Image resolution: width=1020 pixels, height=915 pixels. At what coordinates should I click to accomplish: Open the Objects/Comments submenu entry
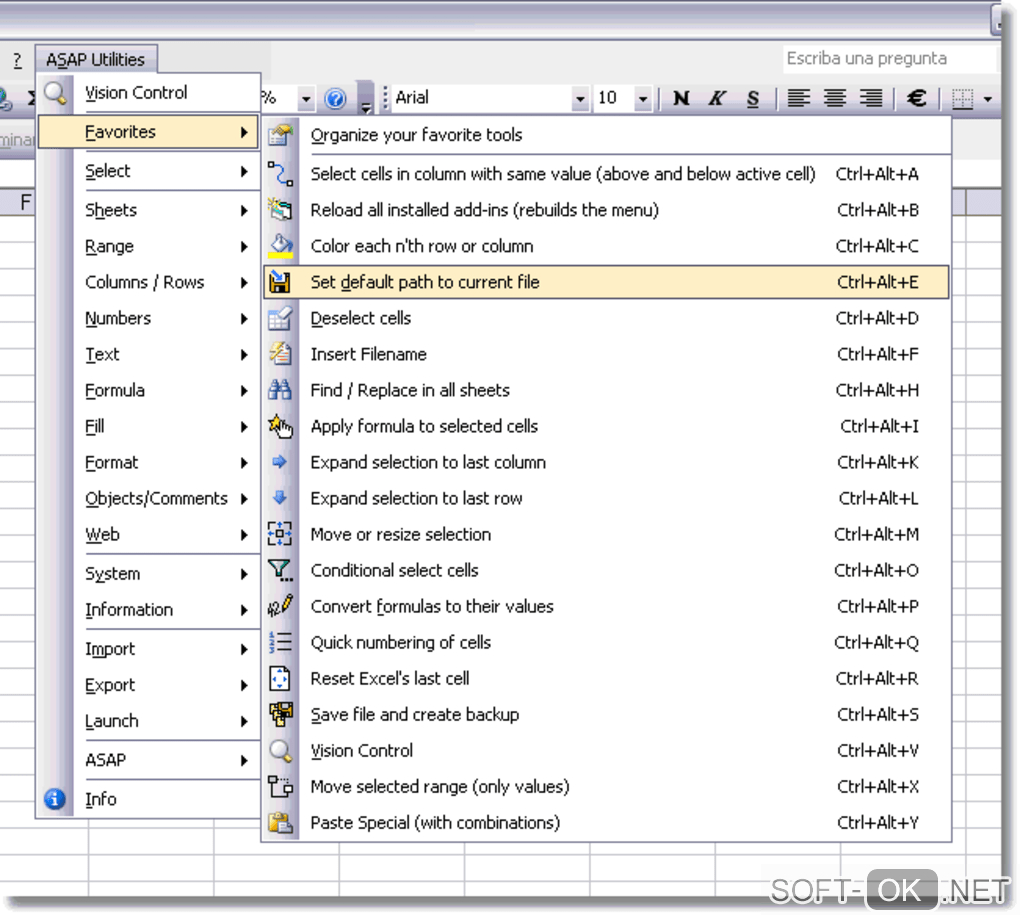point(150,498)
